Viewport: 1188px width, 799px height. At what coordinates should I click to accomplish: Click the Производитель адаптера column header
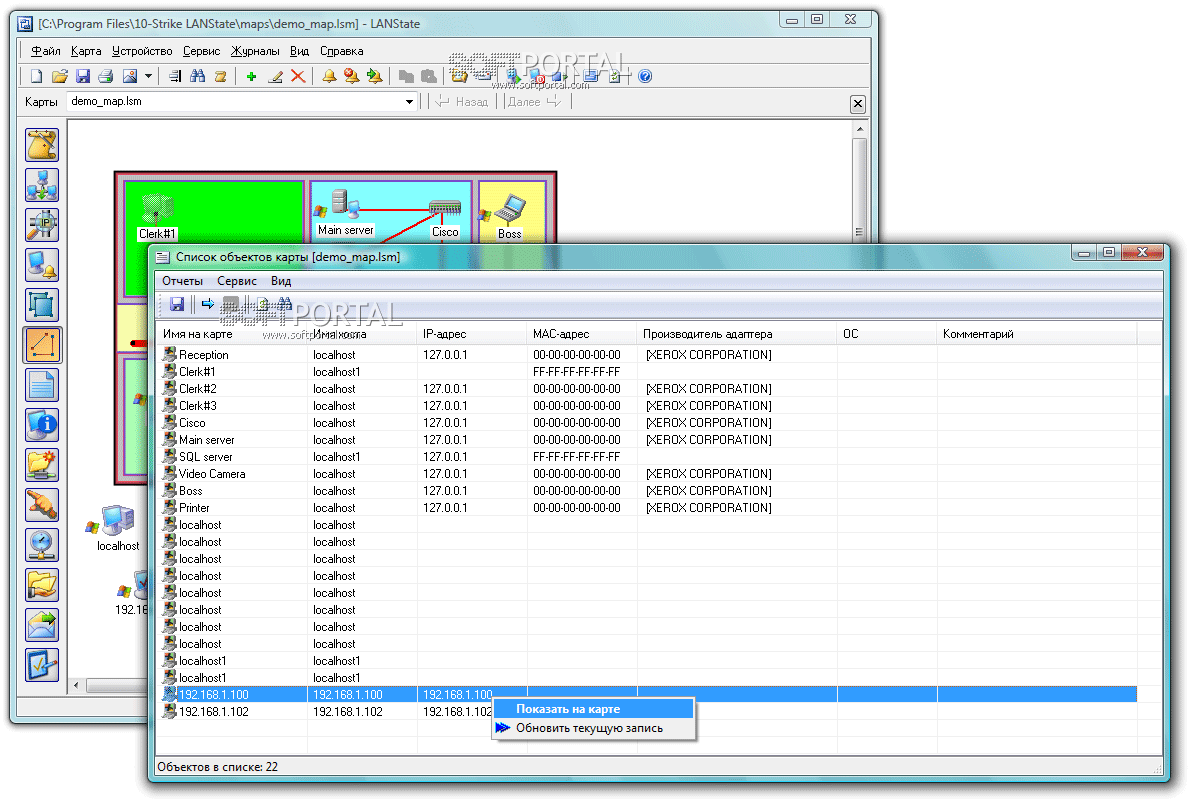pyautogui.click(x=707, y=334)
